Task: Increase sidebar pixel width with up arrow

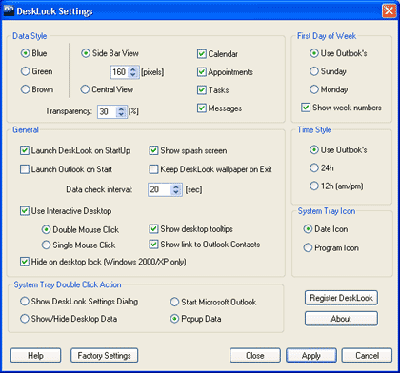Action: (132, 69)
